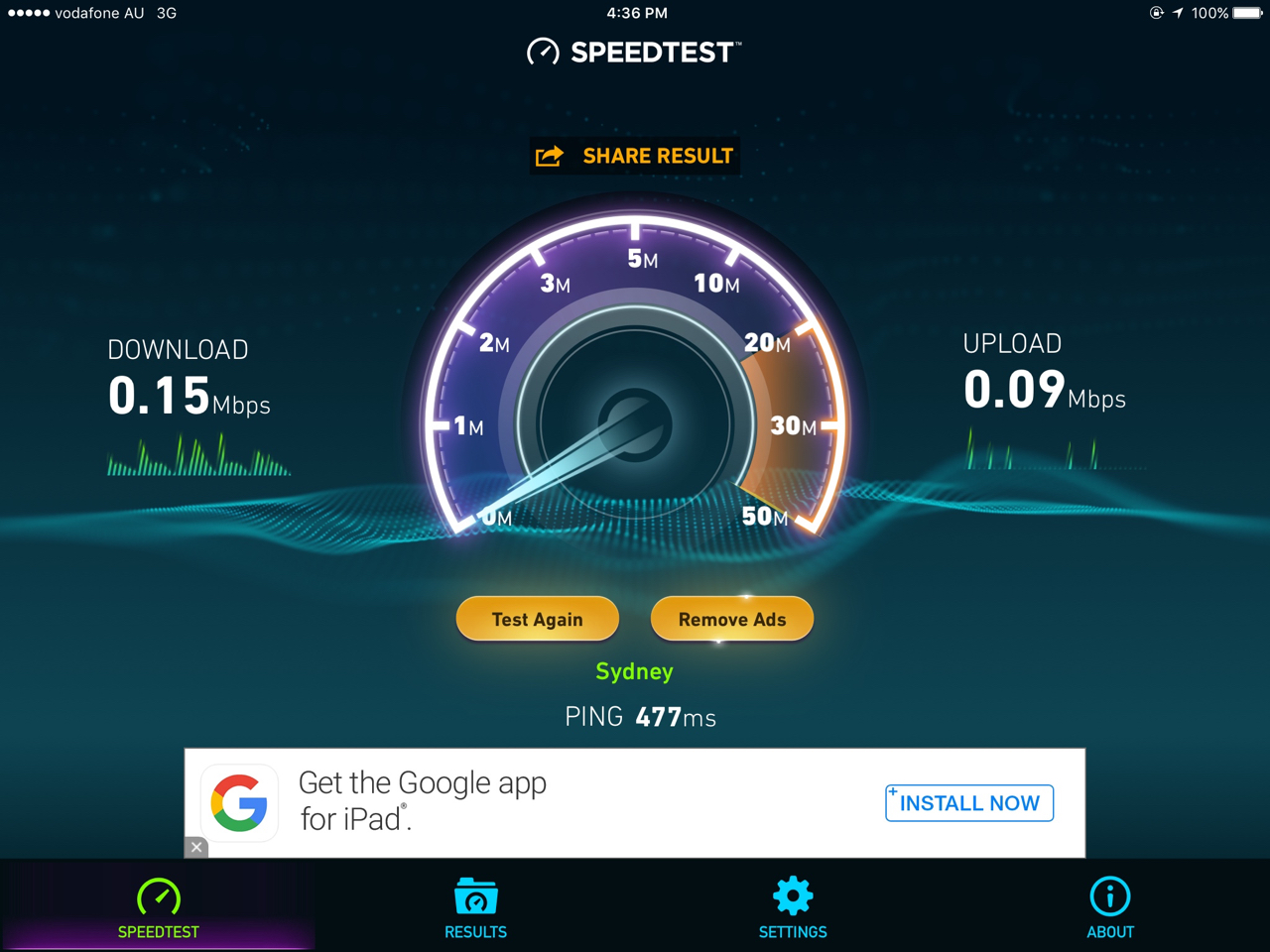The width and height of the screenshot is (1270, 952).
Task: Click the Remove Ads button
Action: (x=732, y=619)
